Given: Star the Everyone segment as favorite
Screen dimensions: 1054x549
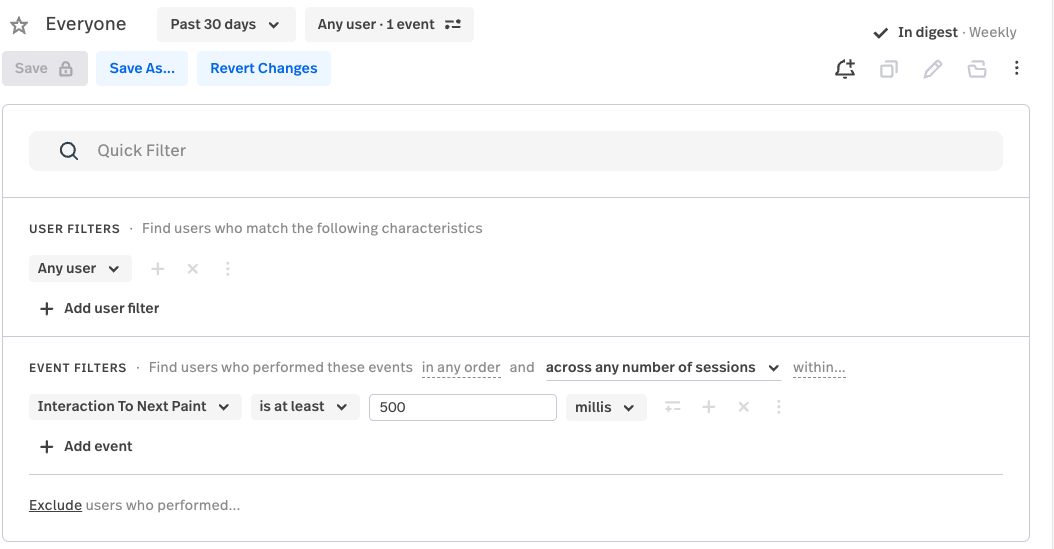Looking at the screenshot, I should pyautogui.click(x=19, y=25).
